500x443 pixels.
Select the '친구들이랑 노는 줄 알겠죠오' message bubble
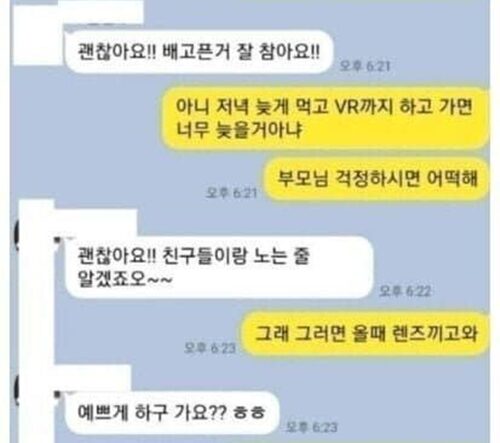(219, 267)
